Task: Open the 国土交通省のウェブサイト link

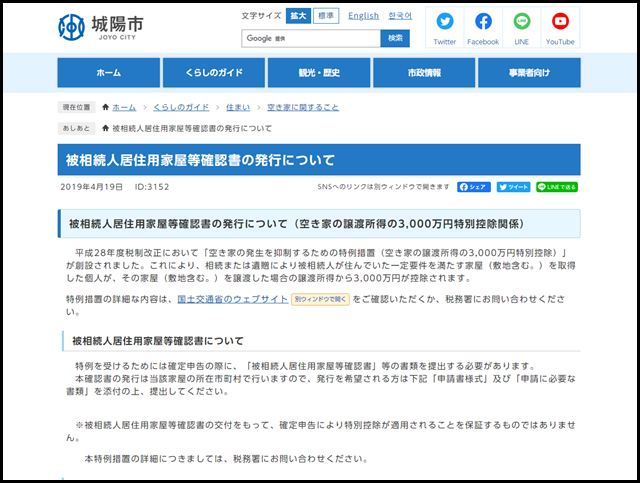Action: 233,299
